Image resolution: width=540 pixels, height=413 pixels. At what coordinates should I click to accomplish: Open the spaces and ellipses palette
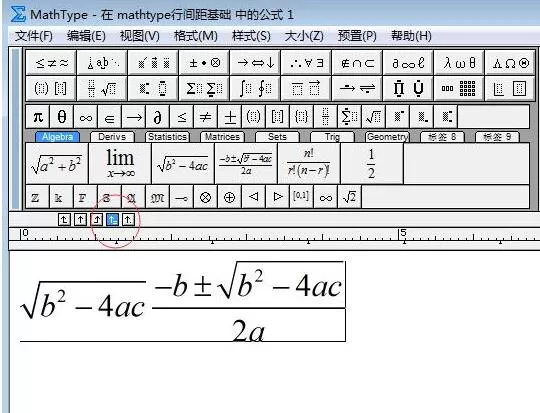pos(102,63)
